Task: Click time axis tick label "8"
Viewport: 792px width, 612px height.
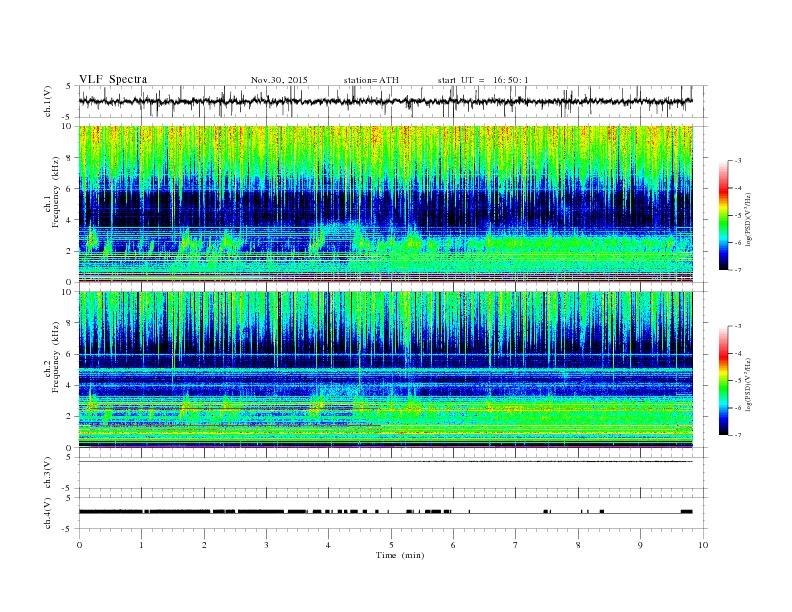Action: (578, 545)
